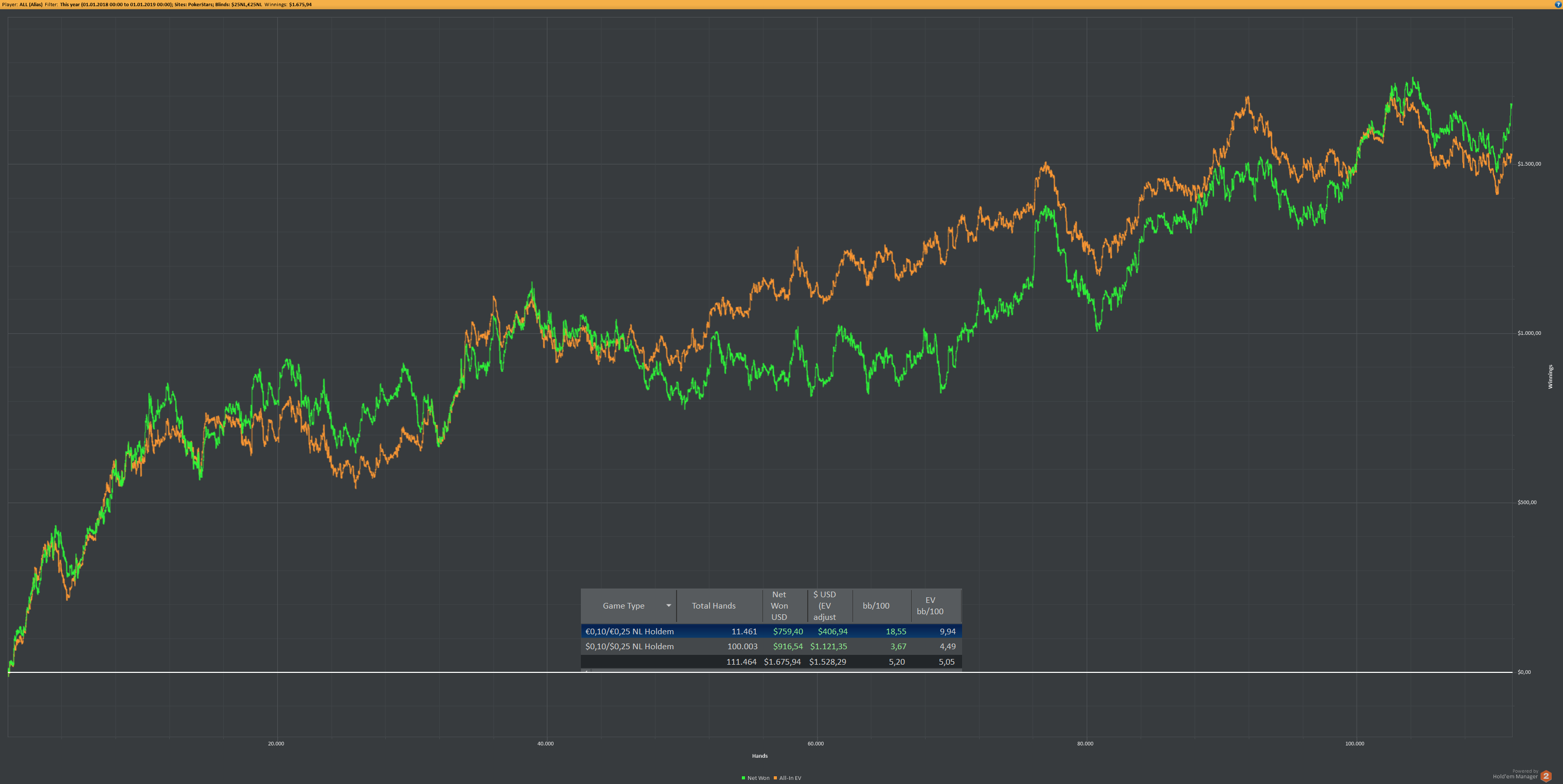Click the Net Won legend label
The image size is (1563, 784).
click(758, 778)
